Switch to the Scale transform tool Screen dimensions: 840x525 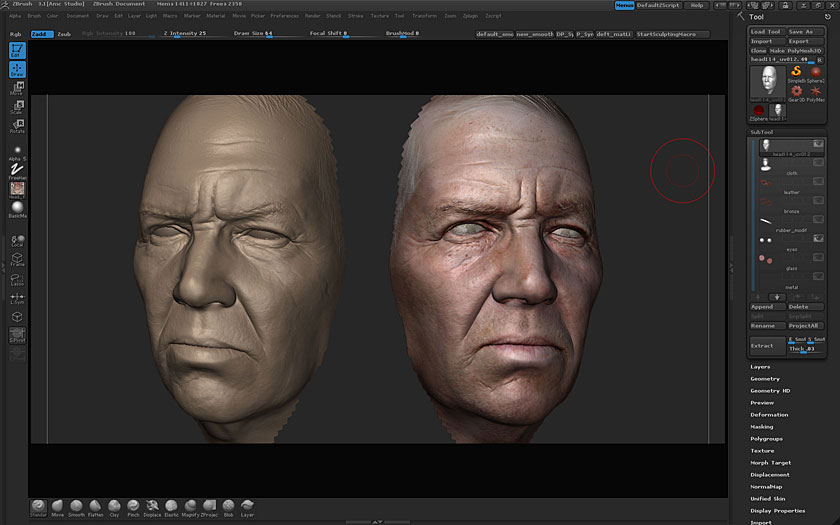pos(17,107)
